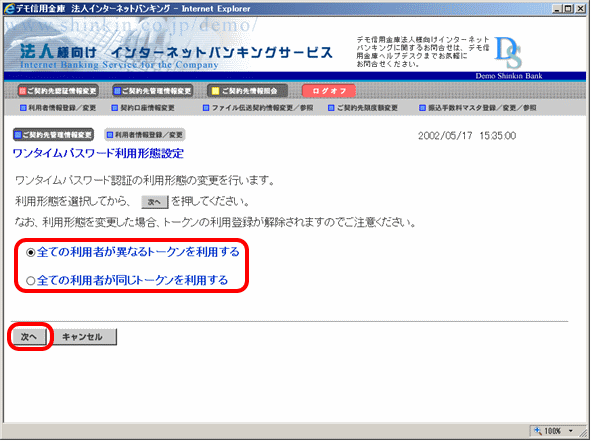
Task: Select 全ての利用者が同じトークンを利用する radio button
Action: point(31,280)
